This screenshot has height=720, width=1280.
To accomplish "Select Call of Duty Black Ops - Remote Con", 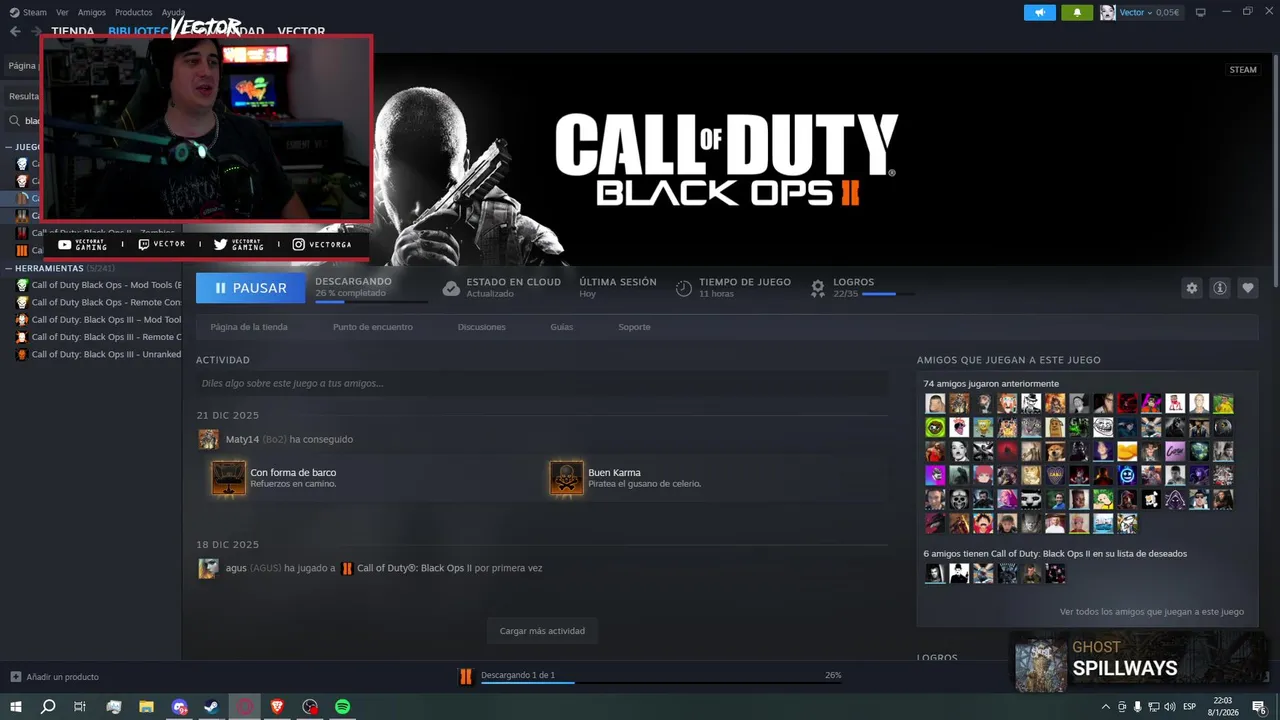I will 98,302.
